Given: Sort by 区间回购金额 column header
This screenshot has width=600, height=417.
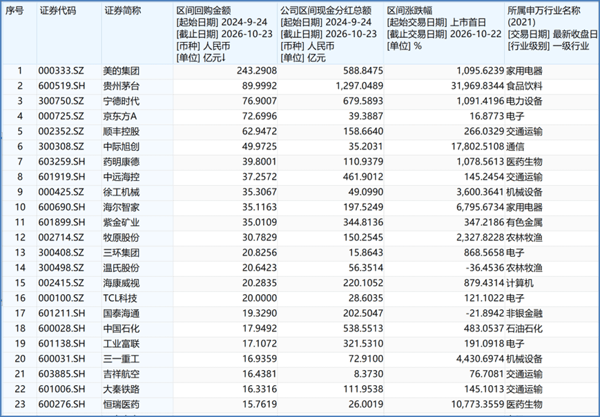Looking at the screenshot, I should [x=204, y=10].
